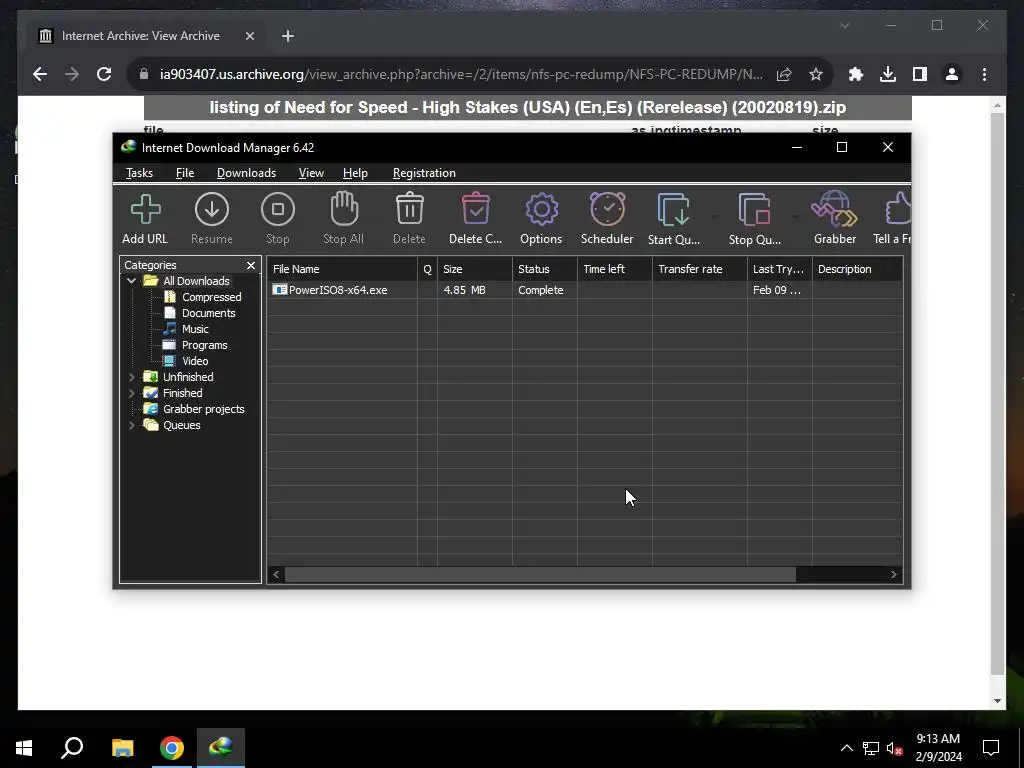Select the Finished category label

coord(183,393)
